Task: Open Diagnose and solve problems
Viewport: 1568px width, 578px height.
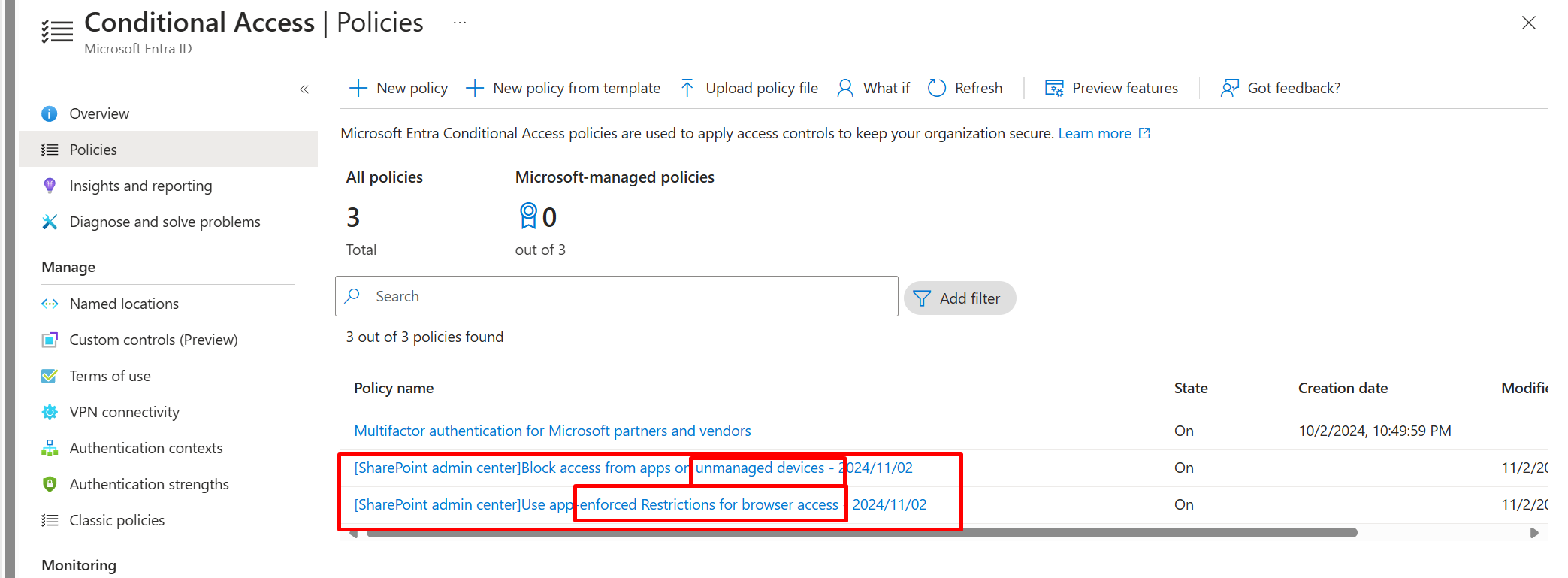Action: [x=165, y=222]
